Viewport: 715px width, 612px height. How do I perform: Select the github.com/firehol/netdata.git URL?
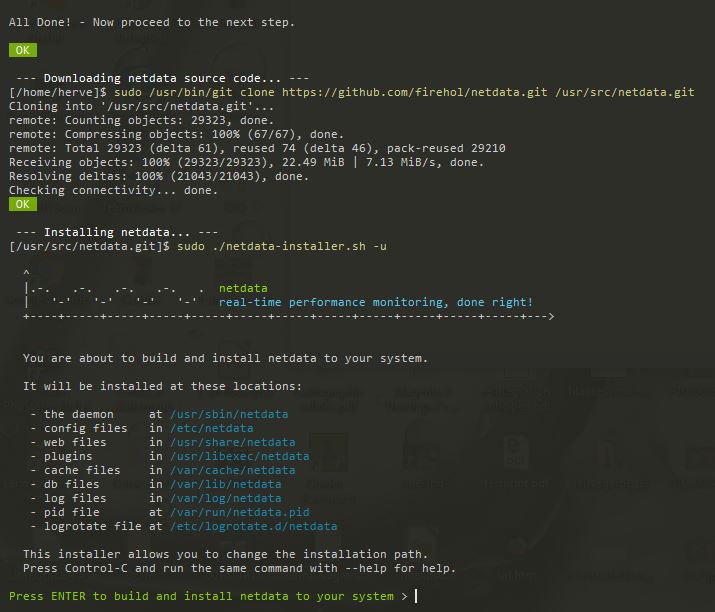pos(414,92)
